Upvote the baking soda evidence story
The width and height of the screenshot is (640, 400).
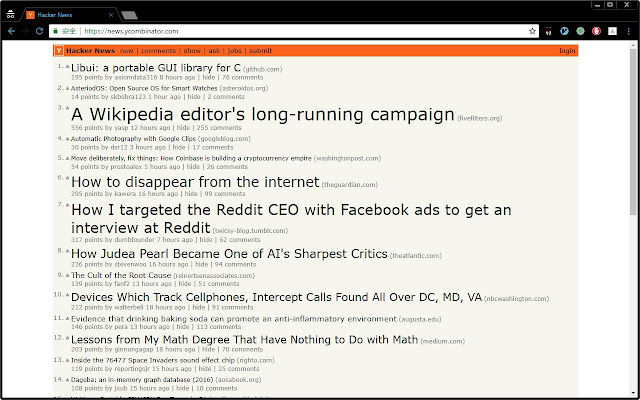coord(67,318)
